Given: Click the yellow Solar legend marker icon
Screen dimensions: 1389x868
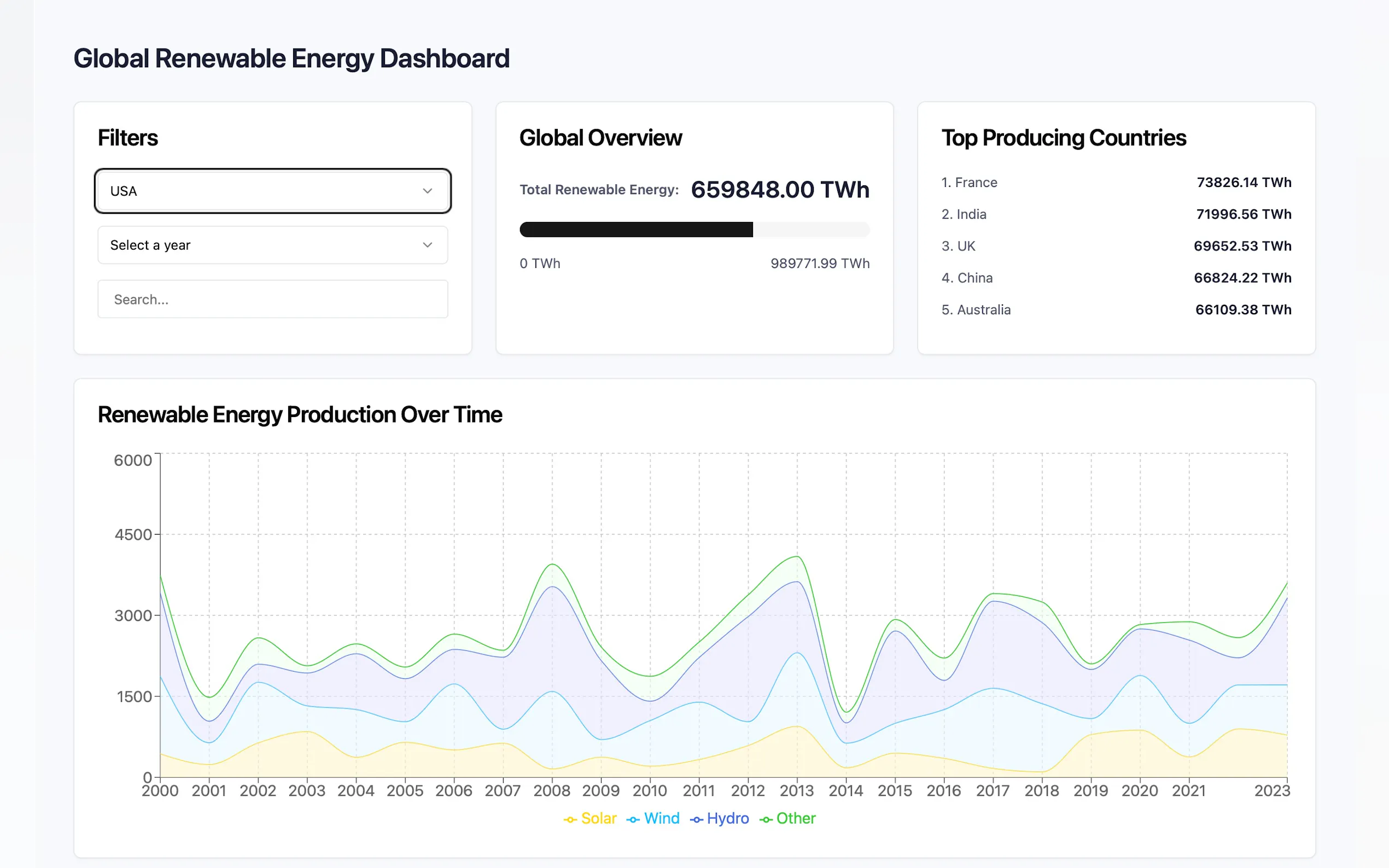Looking at the screenshot, I should point(570,820).
